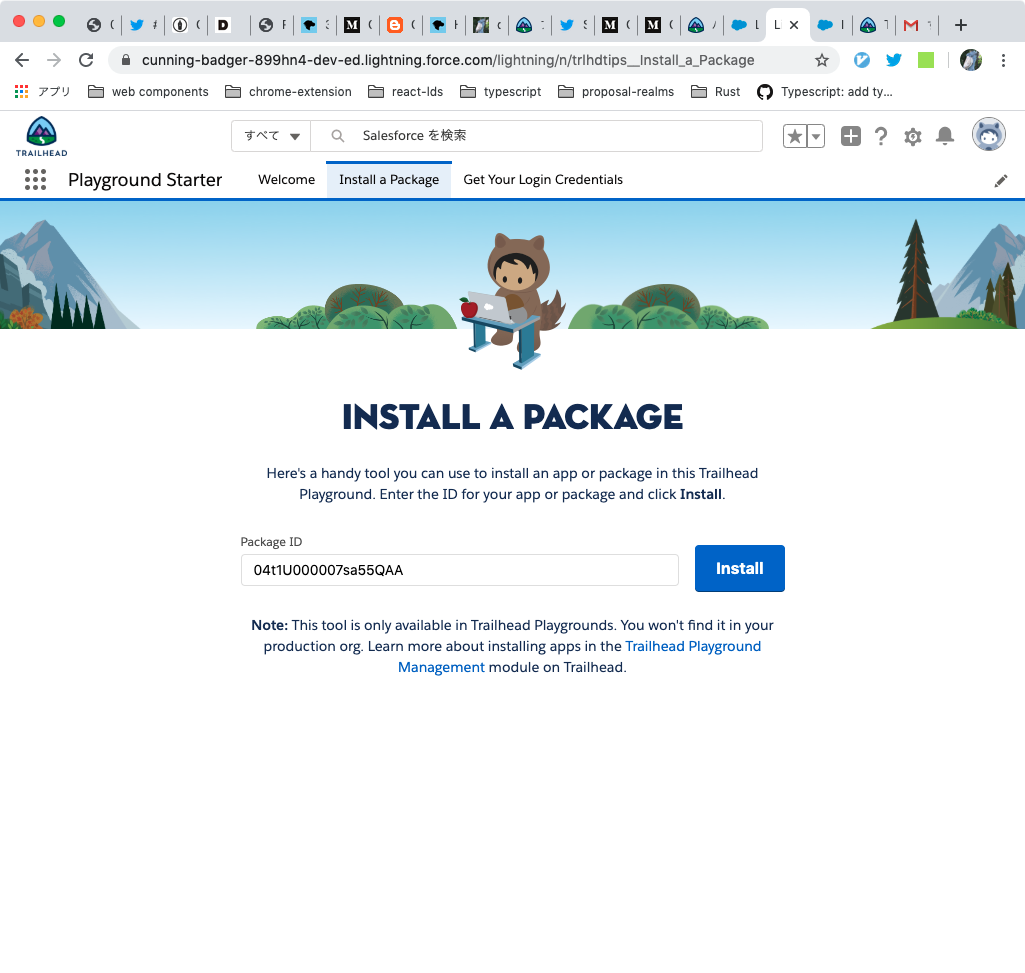1025x973 pixels.
Task: Open Chrome profile avatar
Action: coord(971,60)
